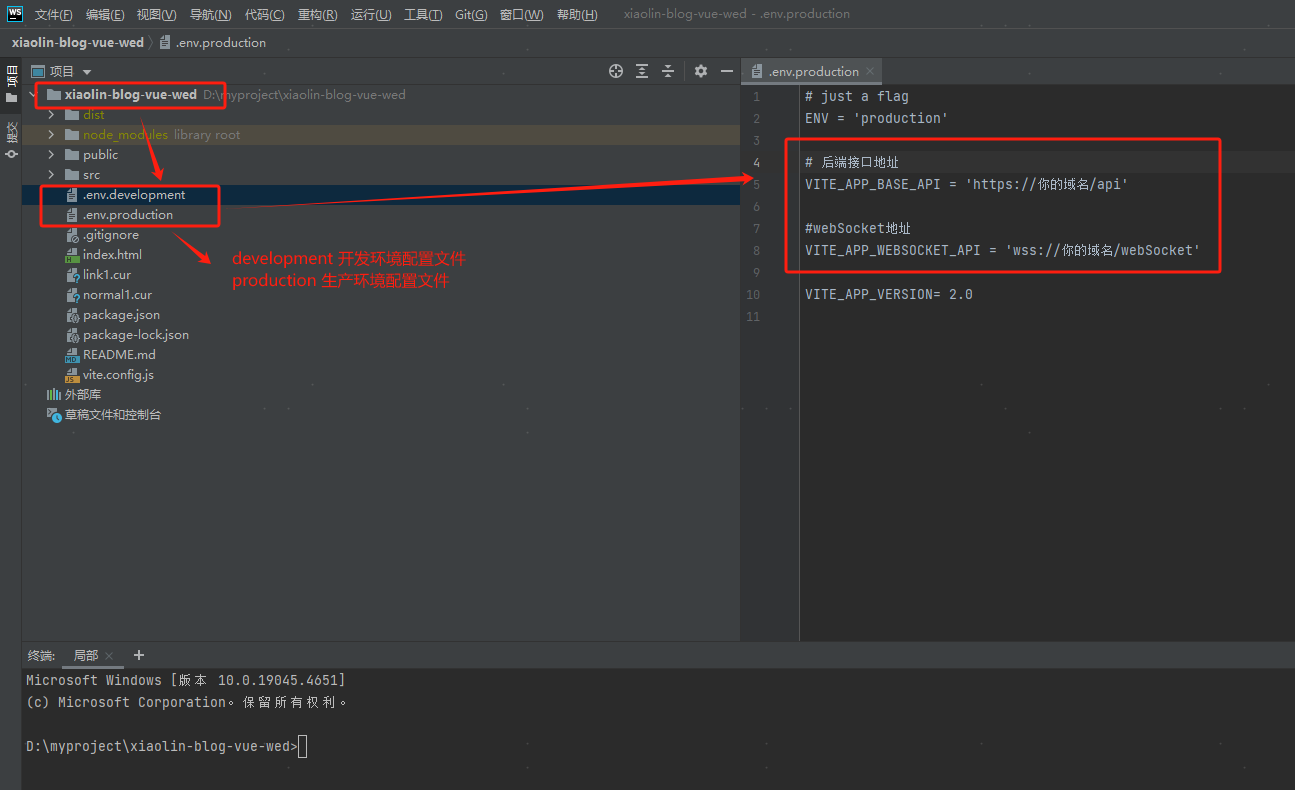Open 工具(T) menu

click(x=423, y=14)
